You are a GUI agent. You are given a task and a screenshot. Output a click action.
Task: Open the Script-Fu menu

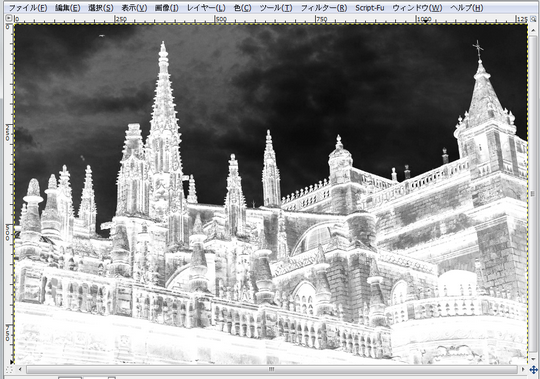(x=370, y=8)
